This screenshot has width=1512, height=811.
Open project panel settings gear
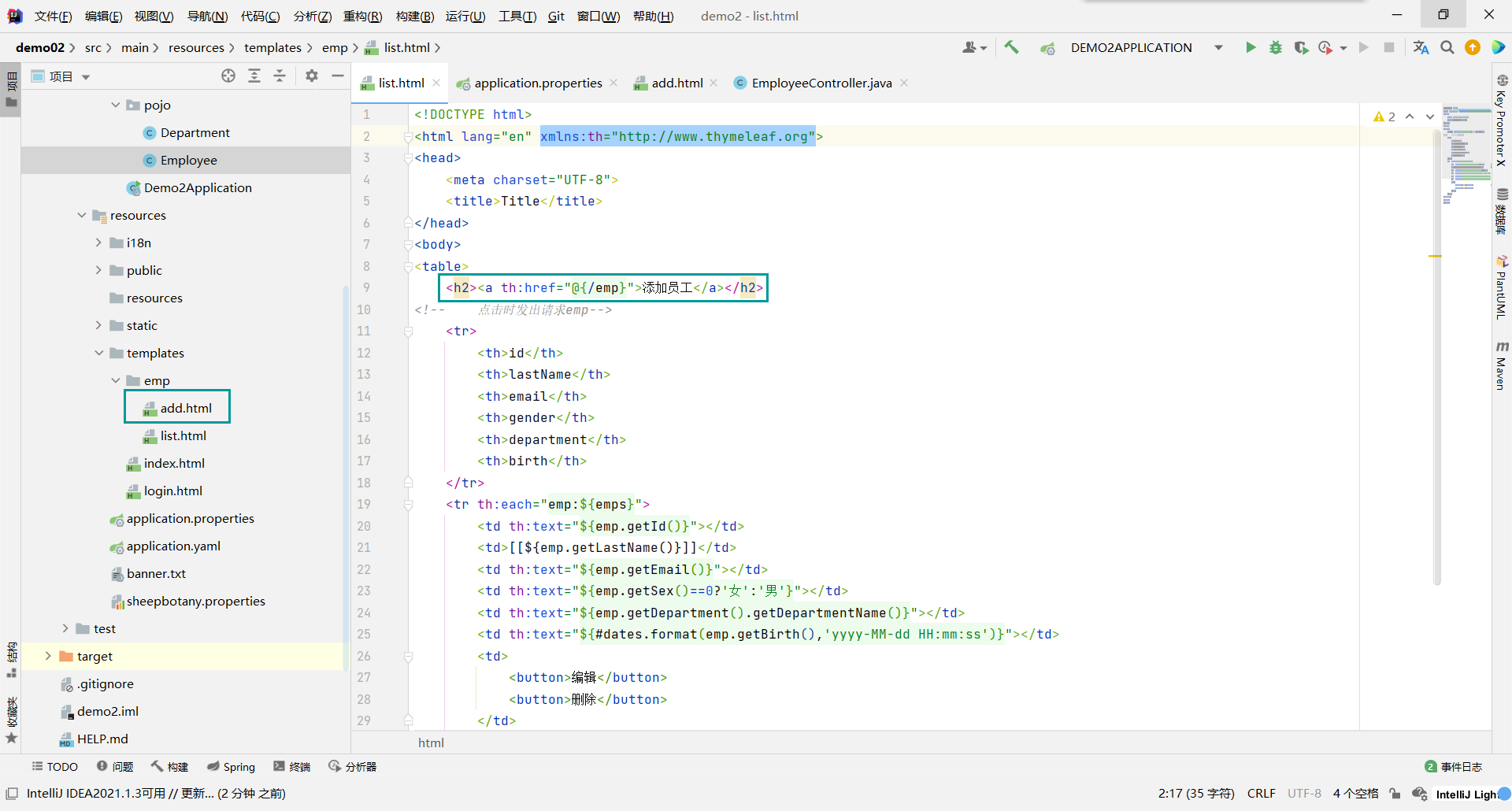tap(312, 76)
